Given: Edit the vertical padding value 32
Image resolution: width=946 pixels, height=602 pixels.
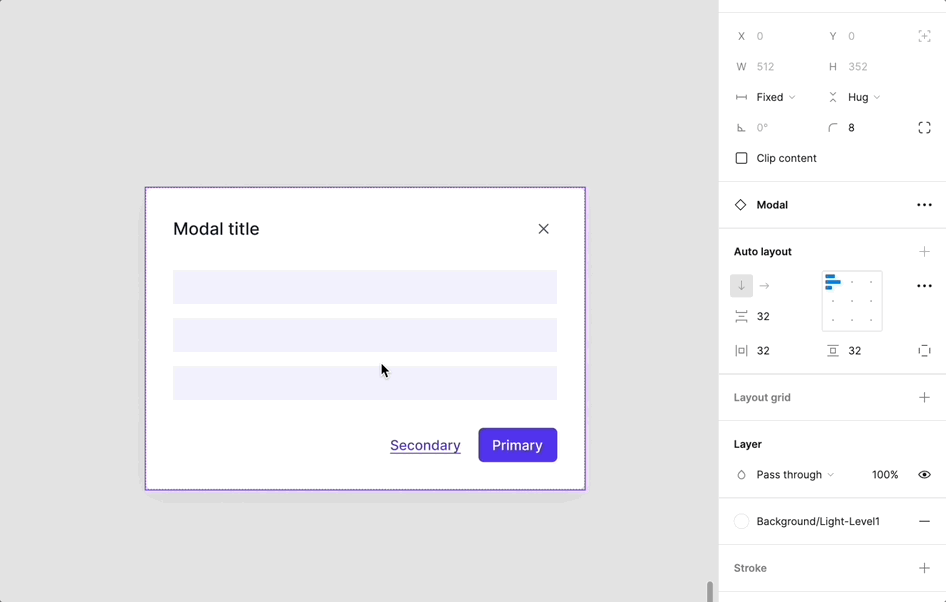Looking at the screenshot, I should (855, 350).
